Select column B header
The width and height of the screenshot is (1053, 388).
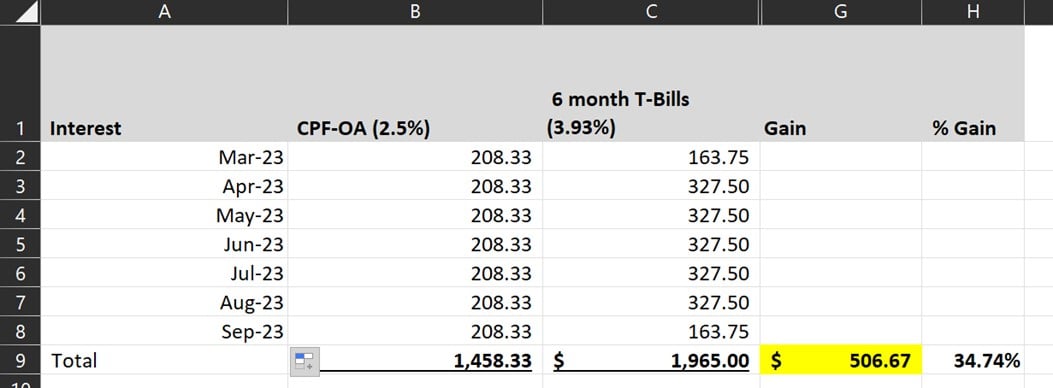415,12
